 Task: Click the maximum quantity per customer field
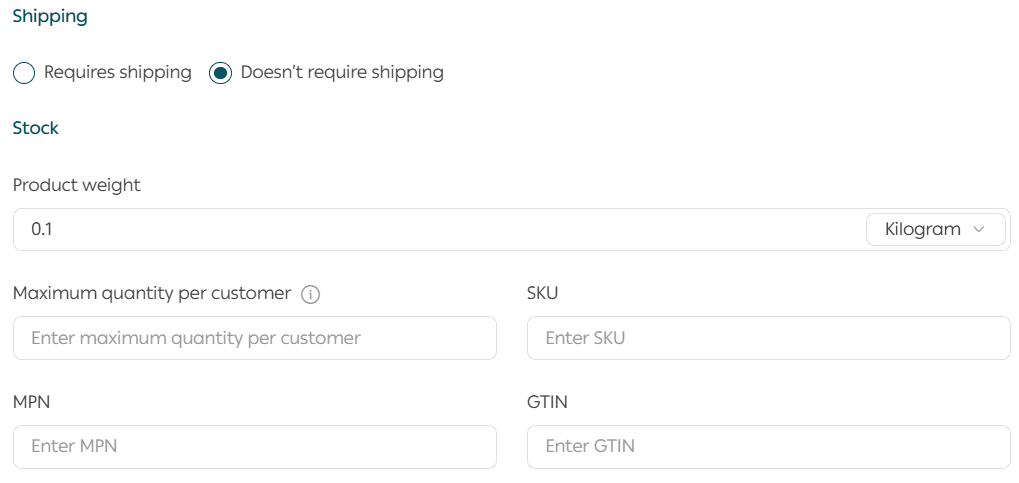point(254,338)
